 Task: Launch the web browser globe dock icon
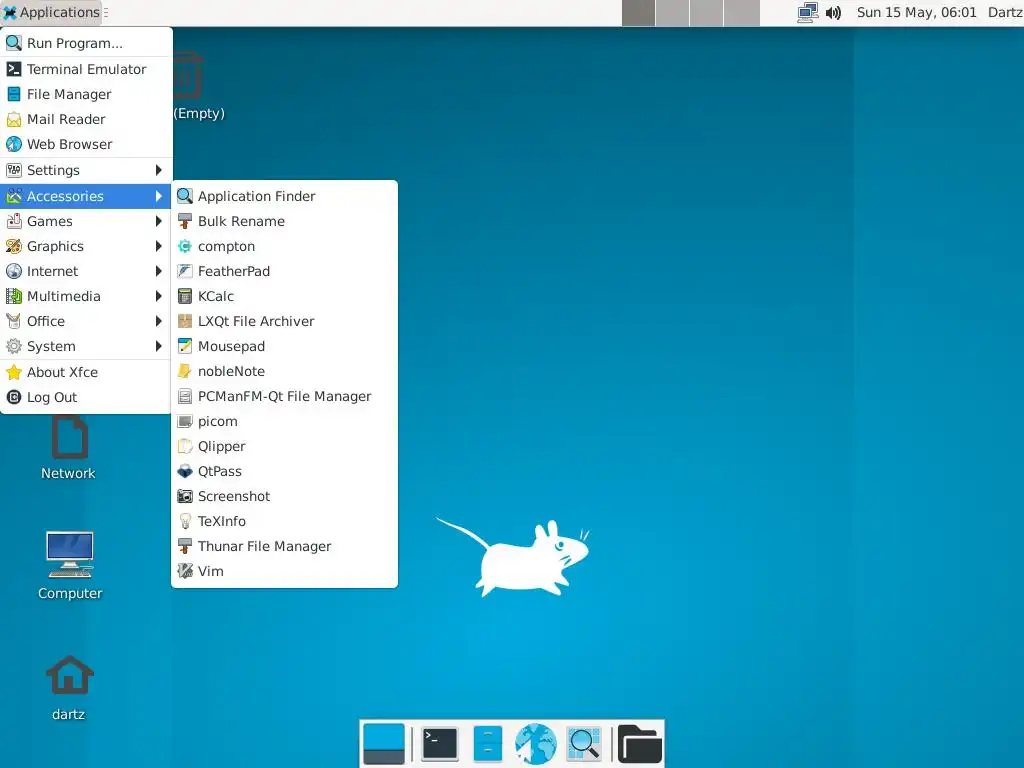click(x=536, y=744)
